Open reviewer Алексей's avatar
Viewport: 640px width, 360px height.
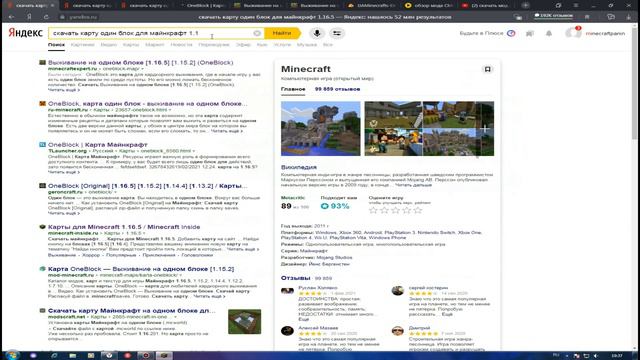287,331
